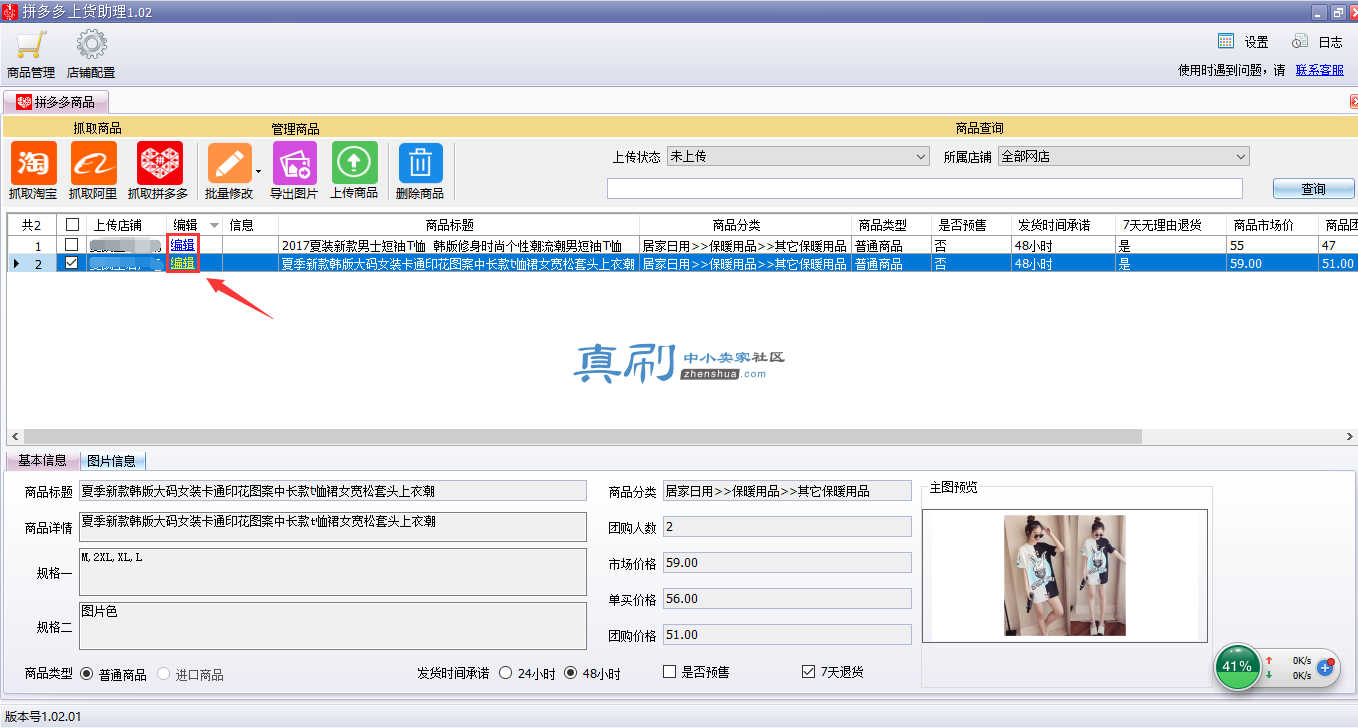Open the 商品管理 shopping cart icon
Image resolution: width=1358 pixels, height=728 pixels.
pos(30,46)
